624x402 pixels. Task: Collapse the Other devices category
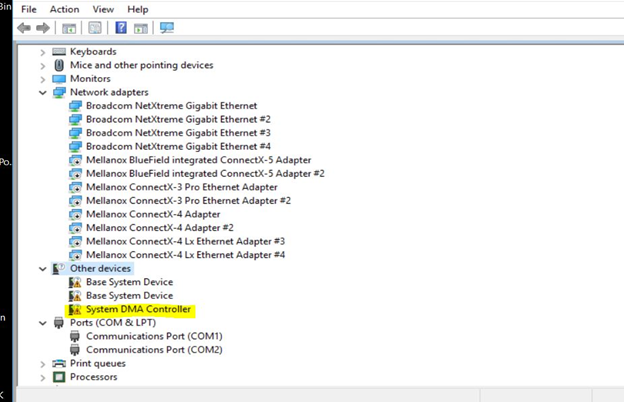pos(42,269)
